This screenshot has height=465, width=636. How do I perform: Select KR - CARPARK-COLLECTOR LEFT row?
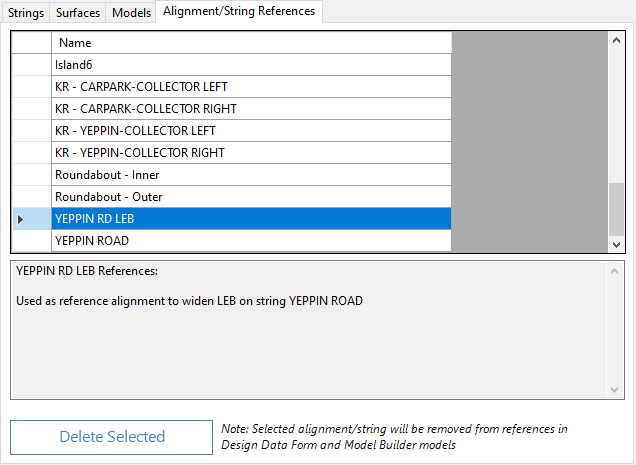[250, 87]
